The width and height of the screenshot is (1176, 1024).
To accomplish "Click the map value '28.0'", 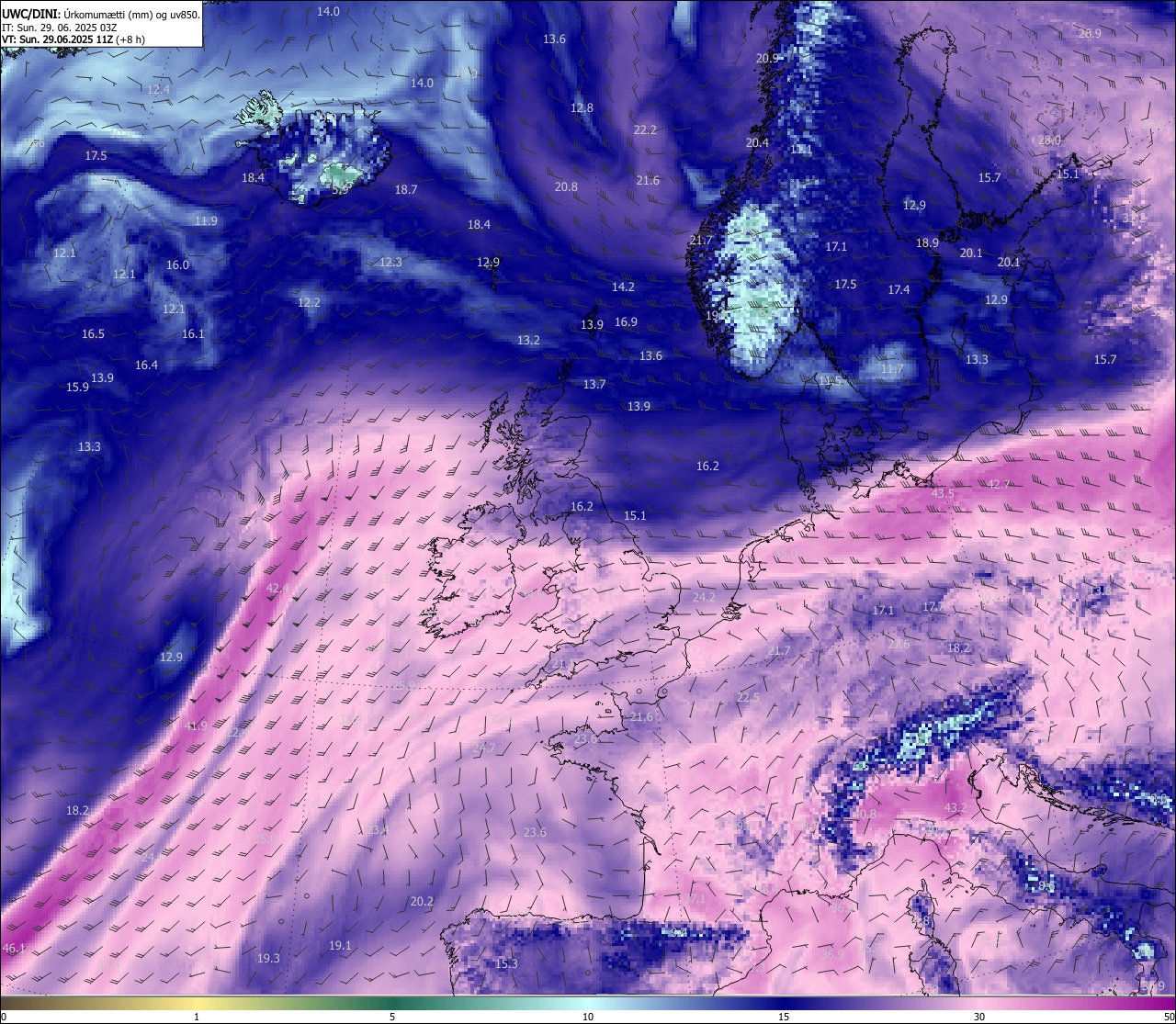I will [1049, 140].
